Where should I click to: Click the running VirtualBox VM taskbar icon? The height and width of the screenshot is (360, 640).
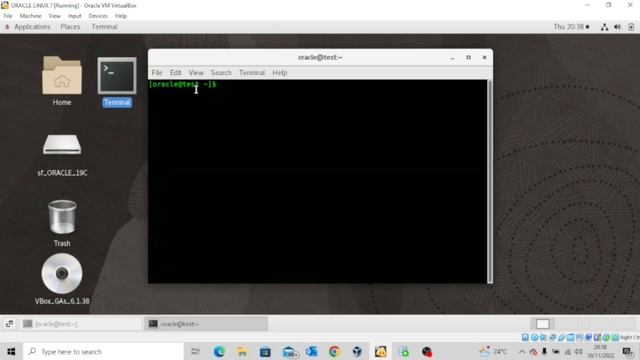tap(380, 351)
